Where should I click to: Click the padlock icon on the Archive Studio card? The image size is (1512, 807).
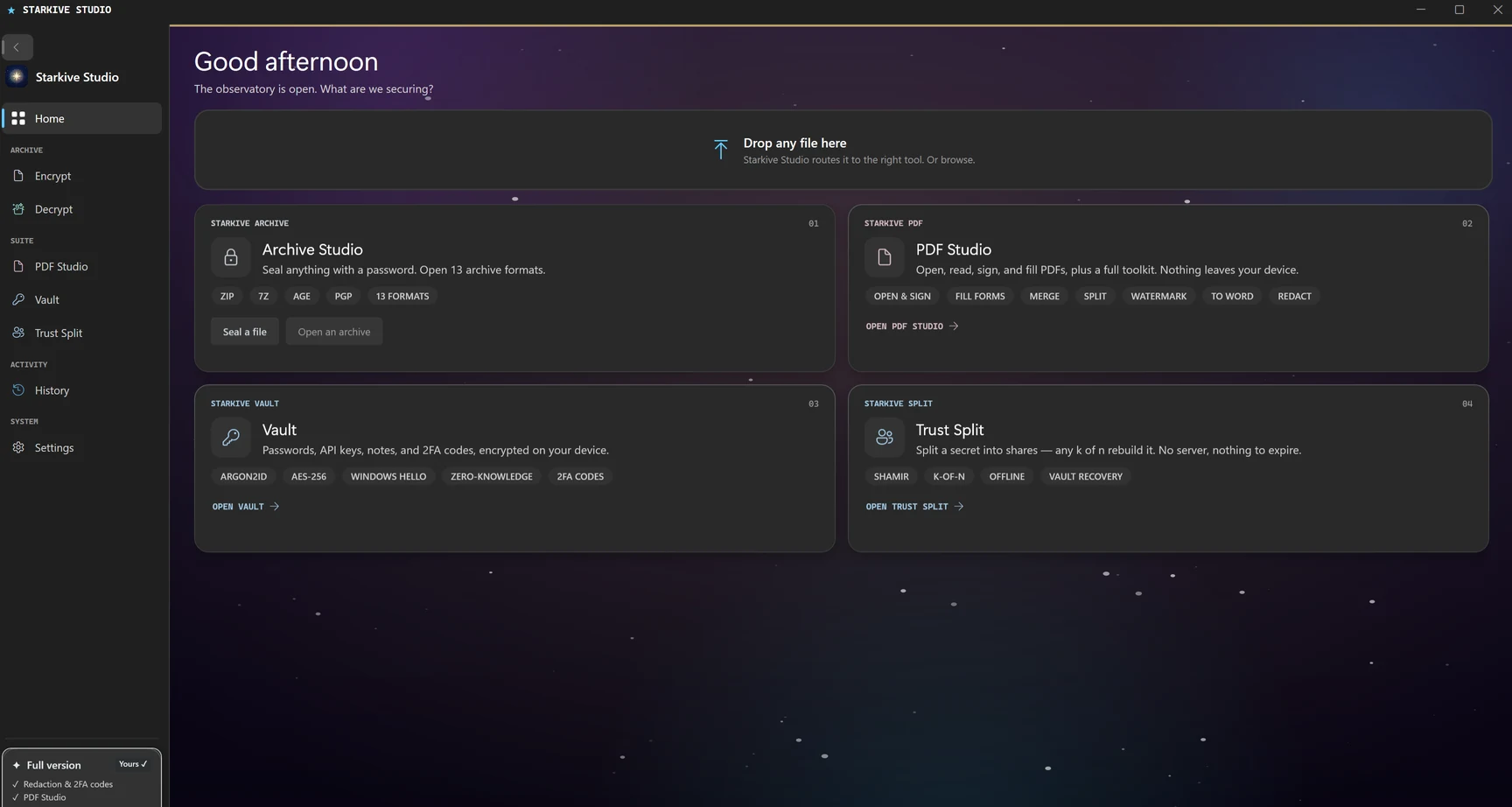(231, 257)
